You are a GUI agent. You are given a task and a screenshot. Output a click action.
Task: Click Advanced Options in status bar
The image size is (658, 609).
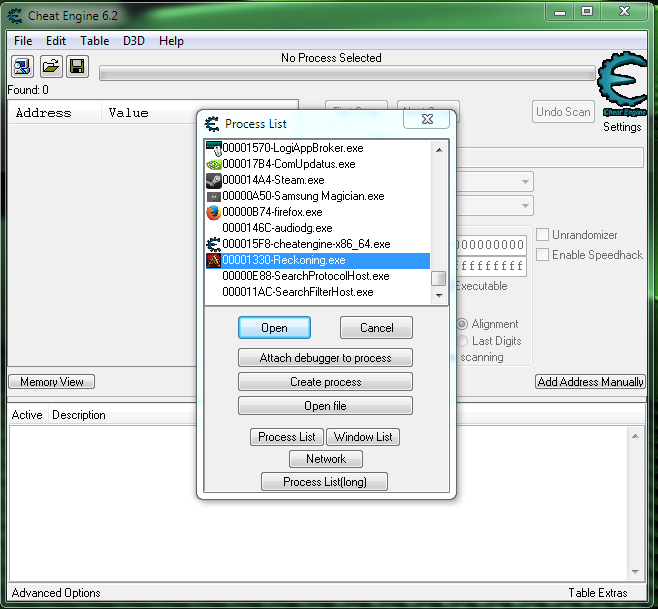pyautogui.click(x=56, y=593)
